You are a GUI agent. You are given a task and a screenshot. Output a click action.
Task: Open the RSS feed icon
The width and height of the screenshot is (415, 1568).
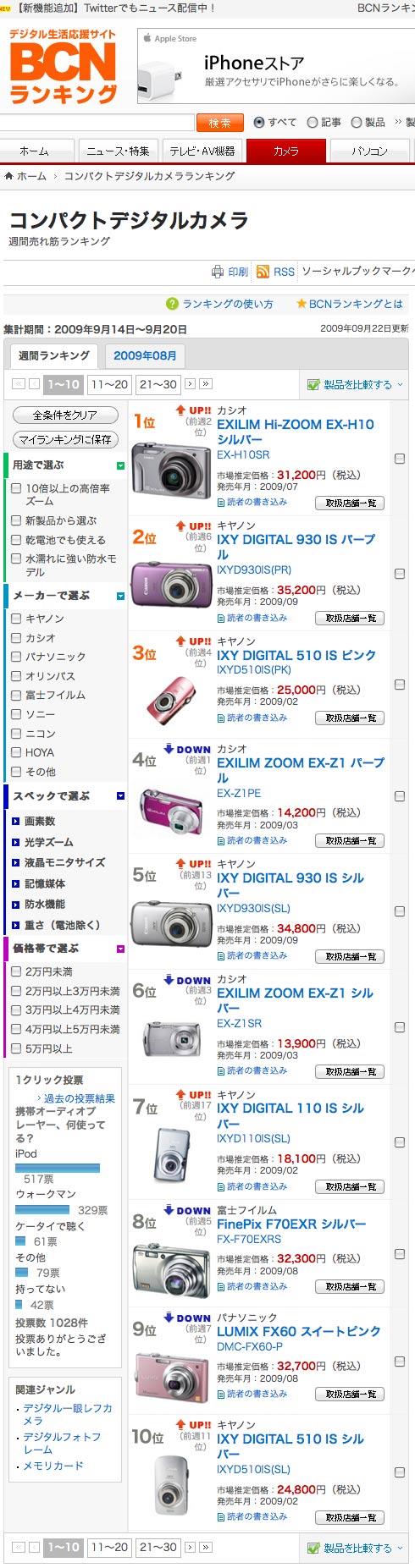point(263,272)
